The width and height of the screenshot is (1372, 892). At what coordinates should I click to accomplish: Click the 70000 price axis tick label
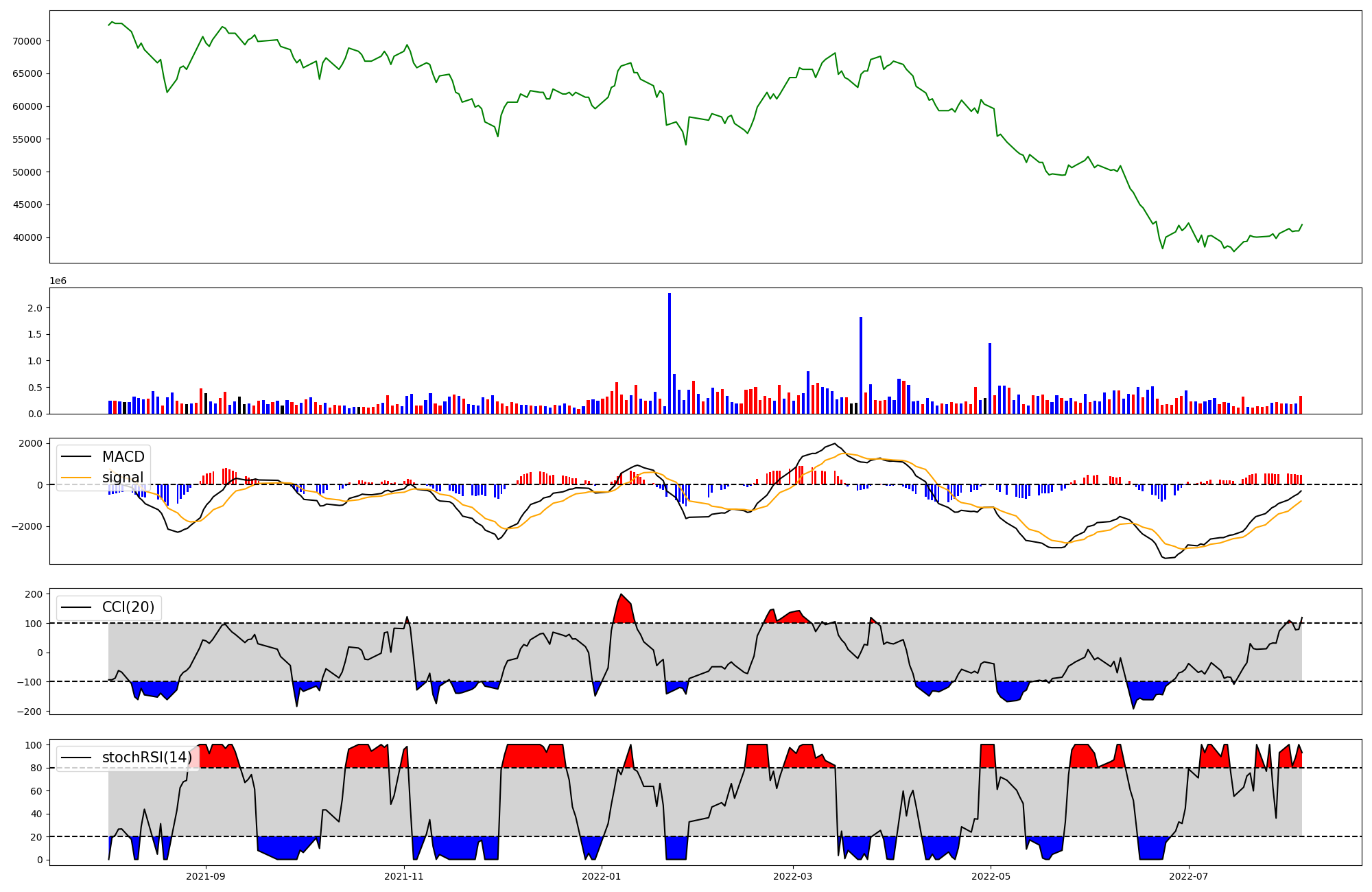pyautogui.click(x=27, y=41)
